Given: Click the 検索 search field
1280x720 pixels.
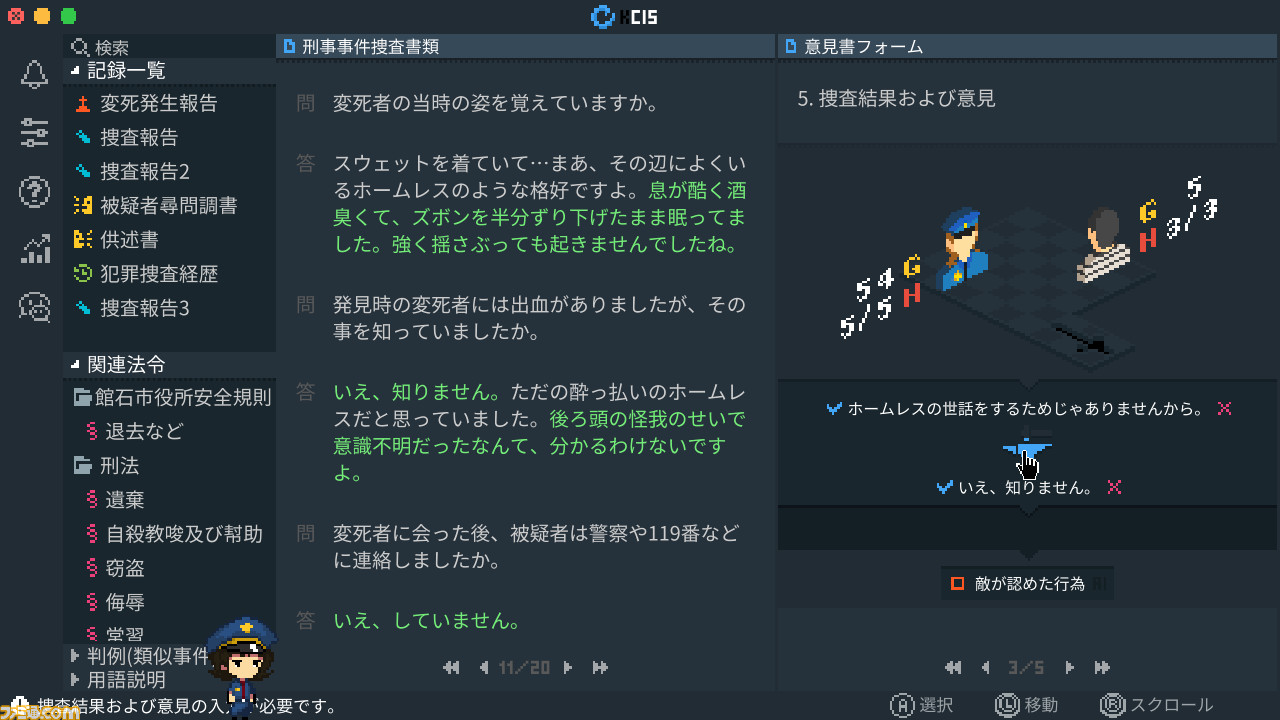Looking at the screenshot, I should tap(170, 47).
